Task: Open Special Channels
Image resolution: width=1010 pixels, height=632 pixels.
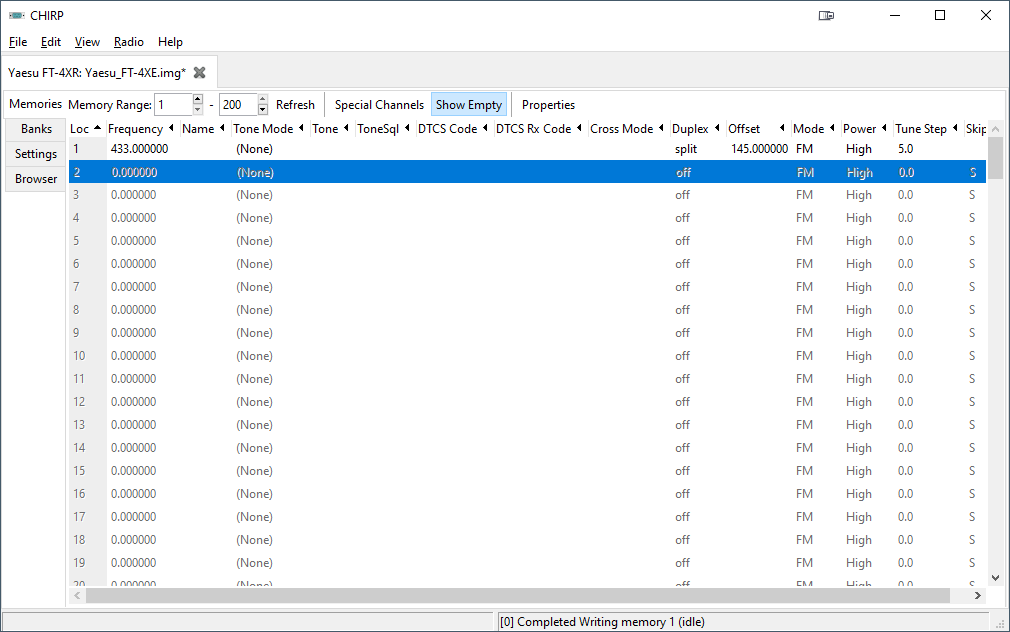Action: 379,104
